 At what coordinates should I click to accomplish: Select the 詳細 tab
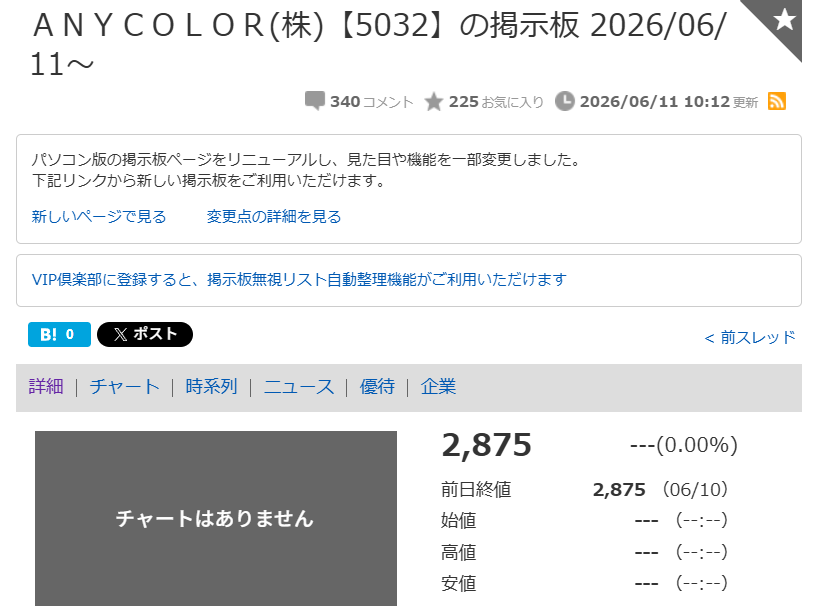point(46,386)
